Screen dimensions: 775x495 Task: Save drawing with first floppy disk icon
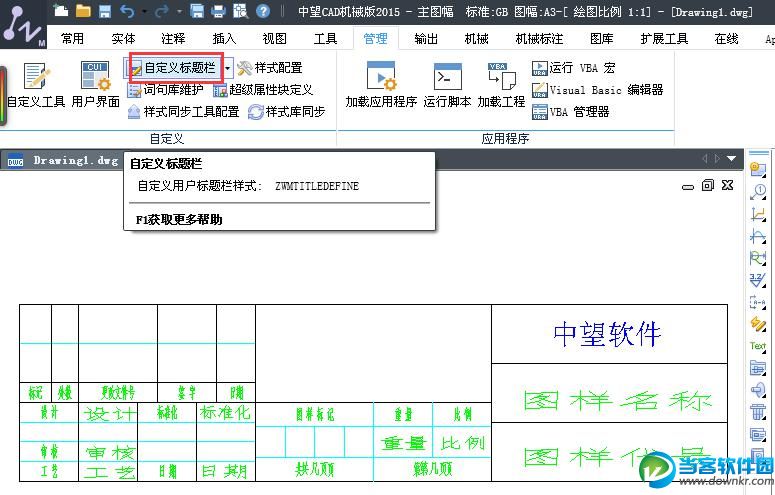105,11
